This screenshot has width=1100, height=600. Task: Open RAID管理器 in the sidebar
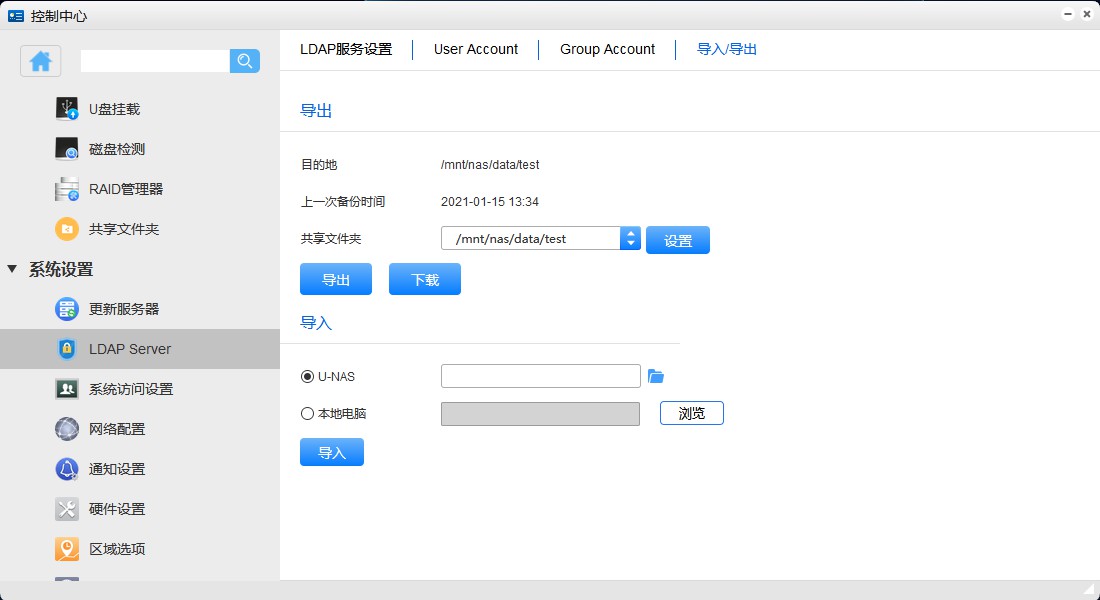click(x=125, y=189)
